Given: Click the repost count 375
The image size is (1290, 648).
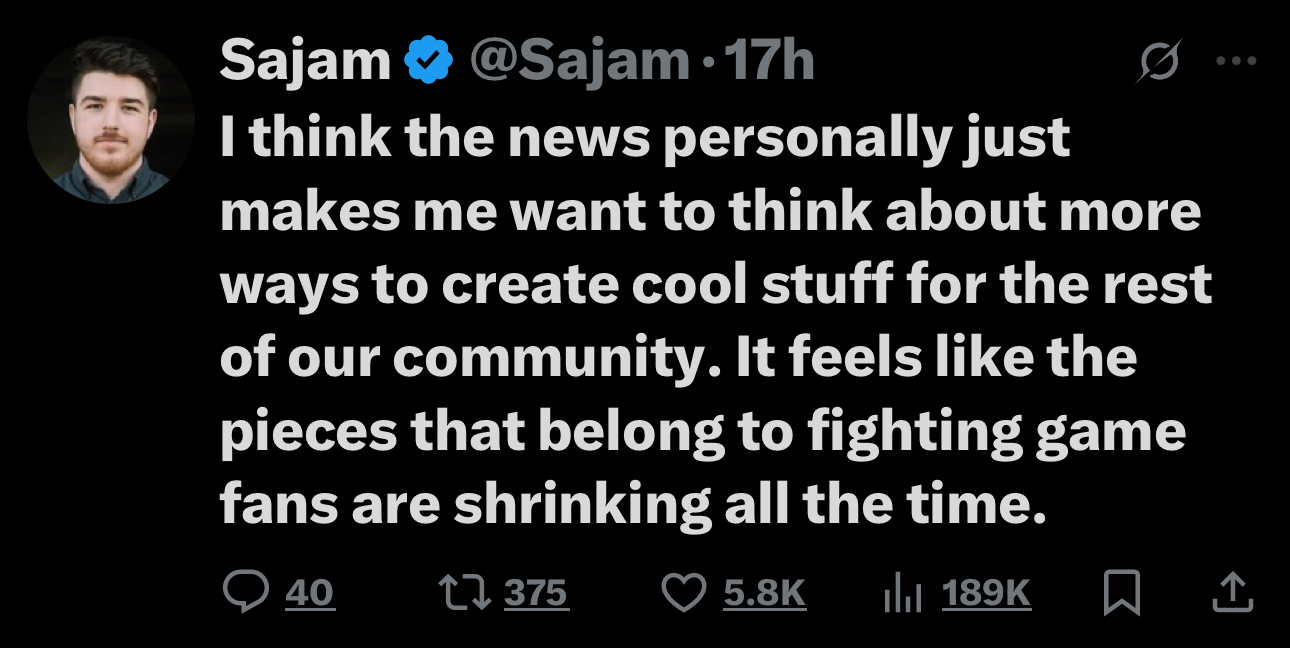Looking at the screenshot, I should tap(535, 594).
